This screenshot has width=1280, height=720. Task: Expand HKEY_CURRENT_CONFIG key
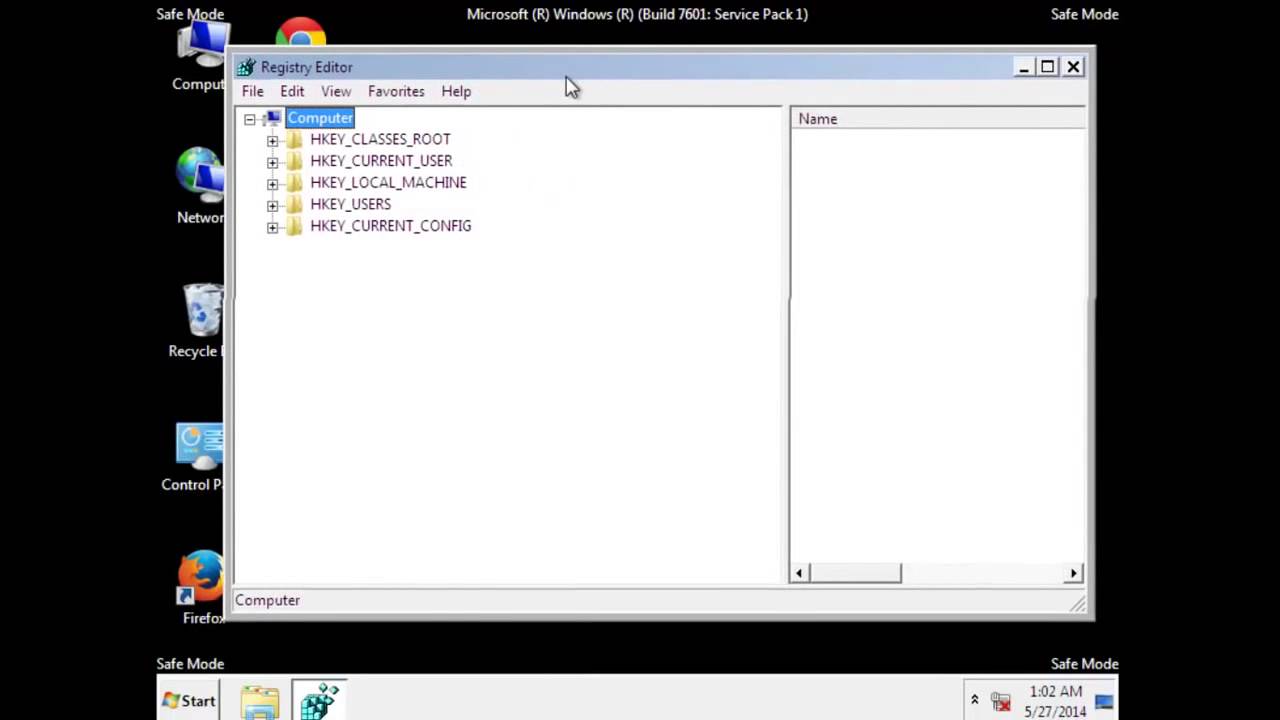272,227
